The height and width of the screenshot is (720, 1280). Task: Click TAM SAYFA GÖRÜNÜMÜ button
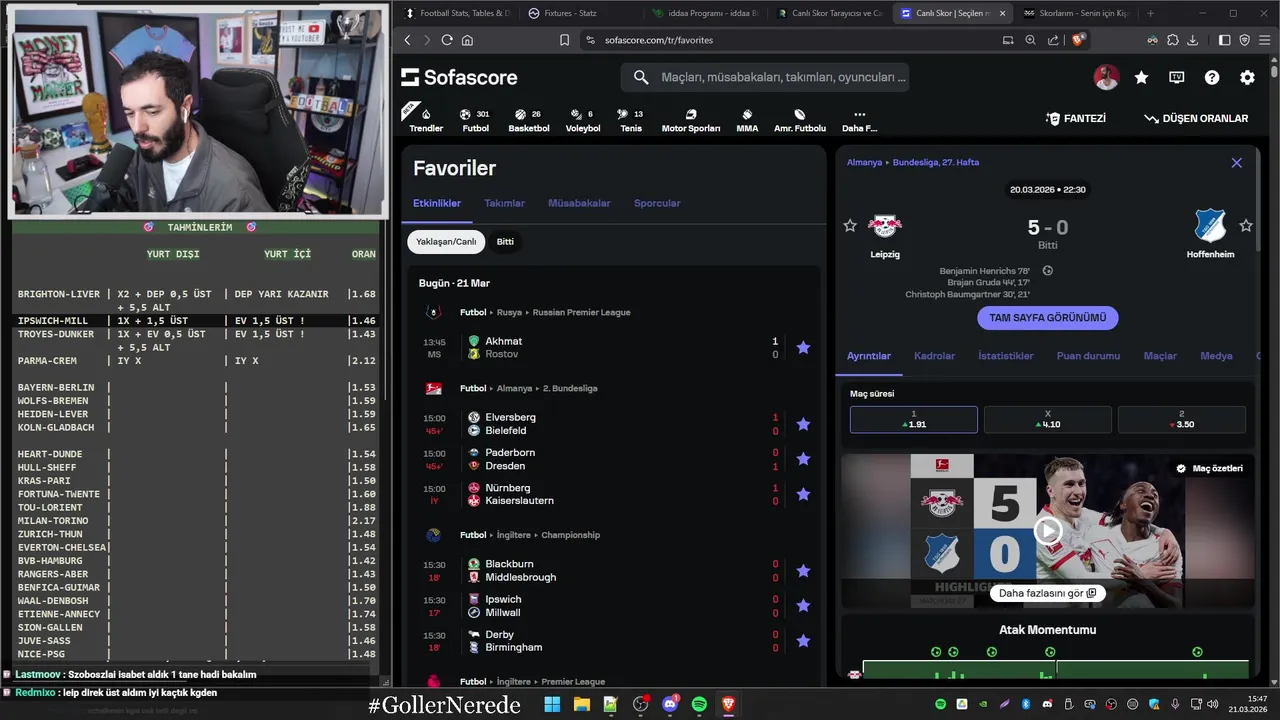(x=1048, y=318)
